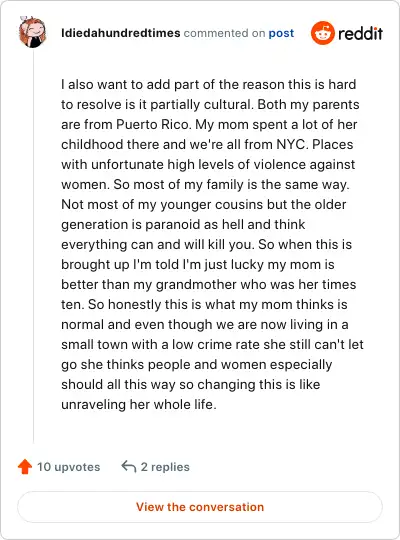Click the Idiedahundredtimes user avatar
Image resolution: width=400 pixels, height=540 pixels.
pos(33,32)
